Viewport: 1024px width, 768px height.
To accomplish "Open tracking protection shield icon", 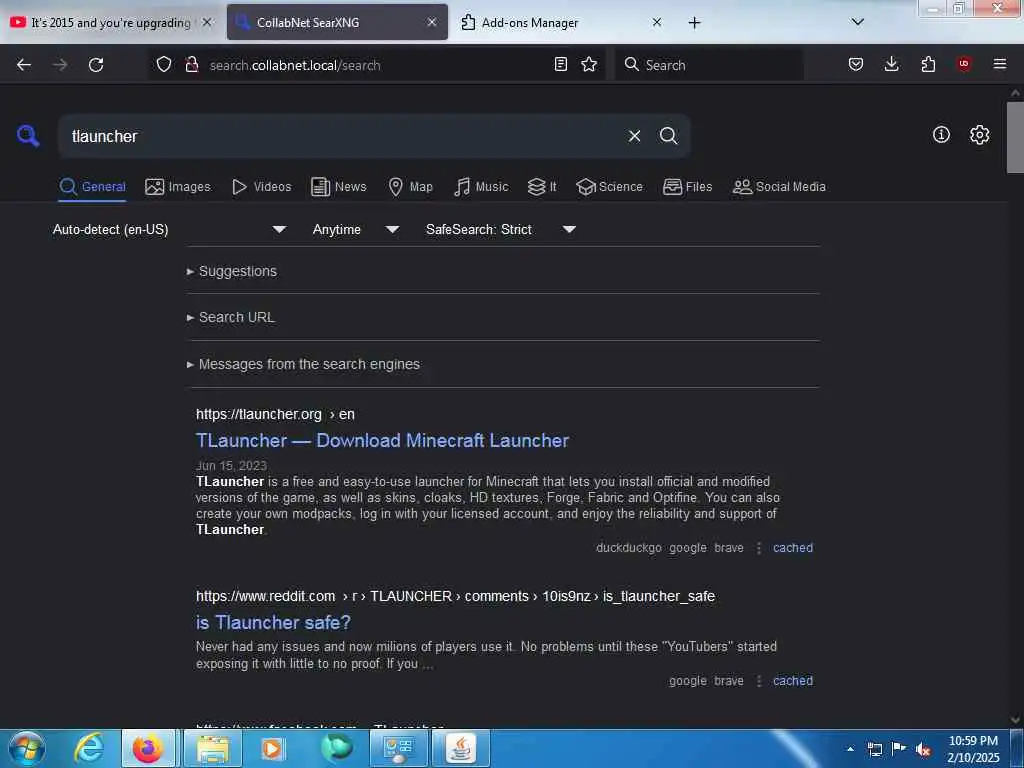I will pos(164,65).
